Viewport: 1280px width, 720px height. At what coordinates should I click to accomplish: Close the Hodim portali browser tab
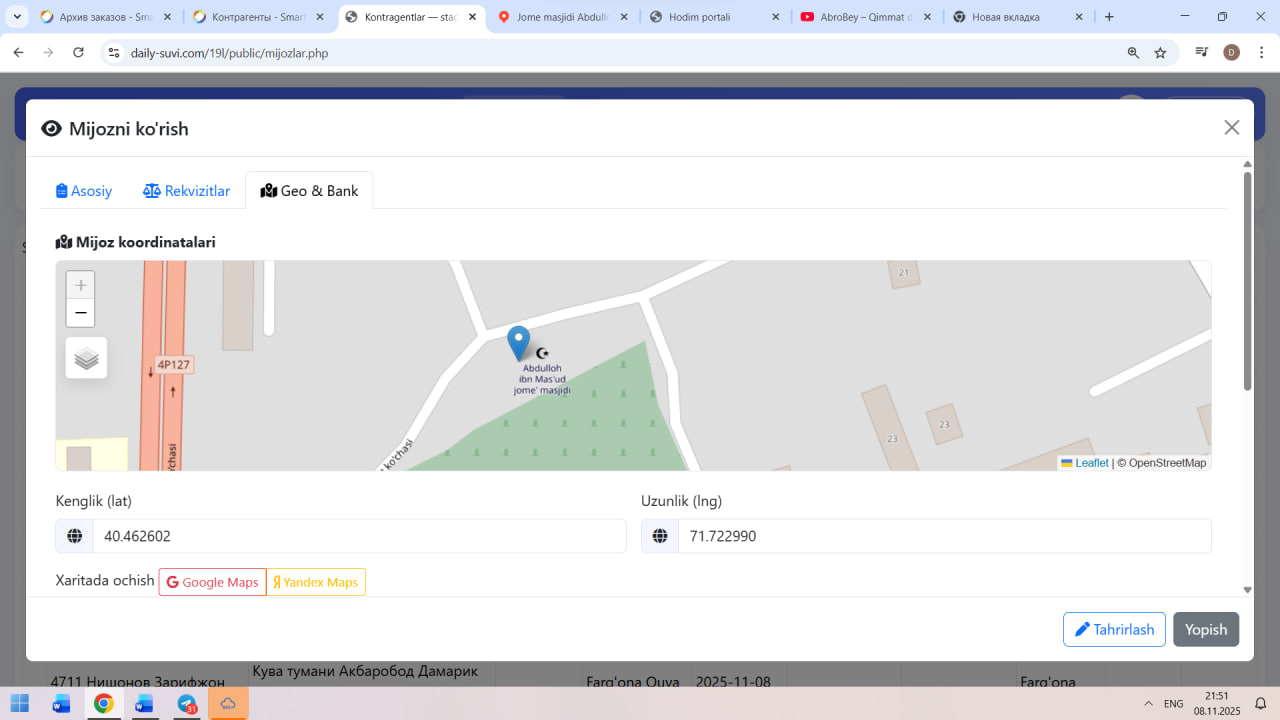click(x=776, y=17)
